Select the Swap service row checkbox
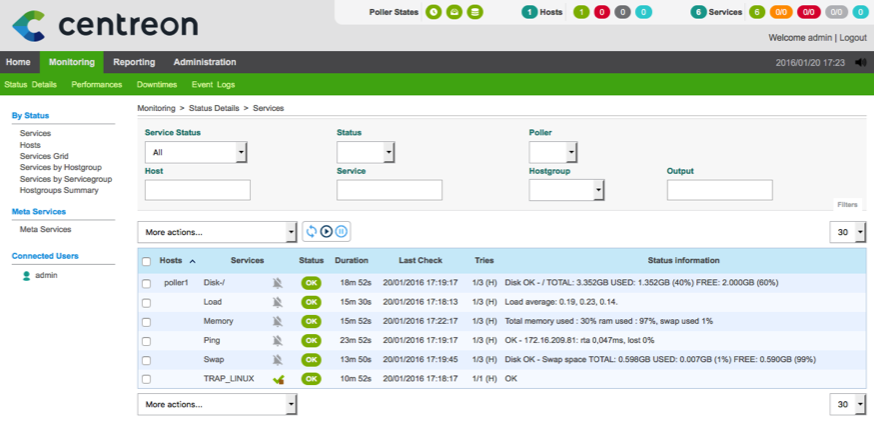This screenshot has height=434, width=874. click(x=146, y=360)
